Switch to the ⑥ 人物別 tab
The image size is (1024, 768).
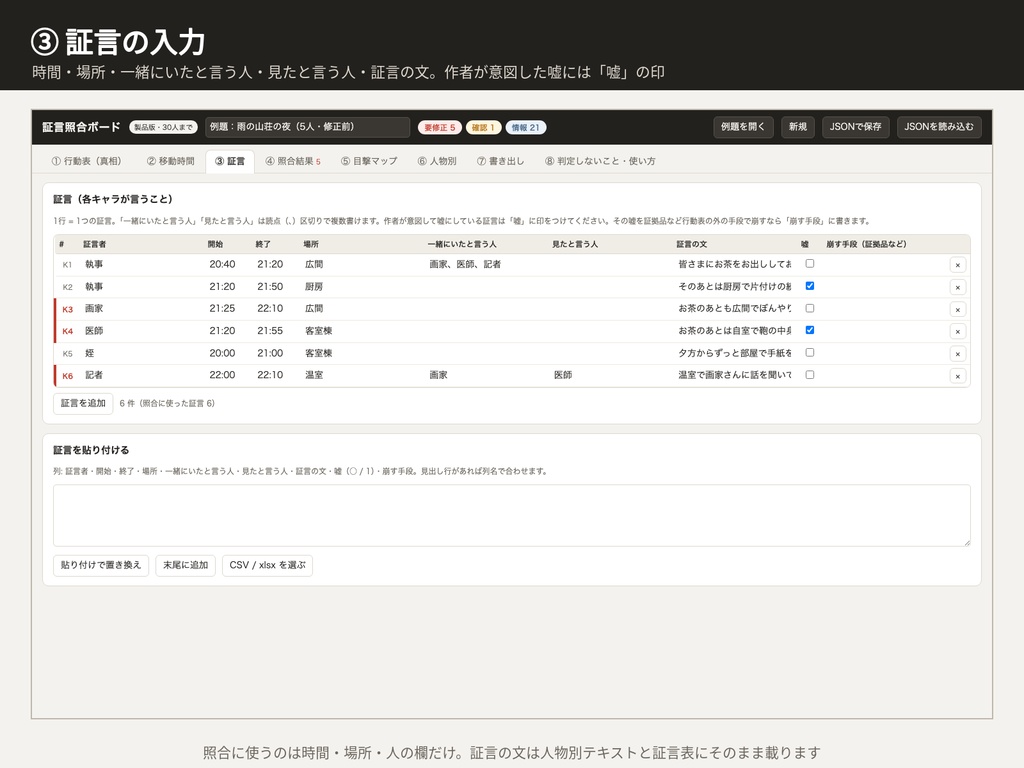pos(437,161)
